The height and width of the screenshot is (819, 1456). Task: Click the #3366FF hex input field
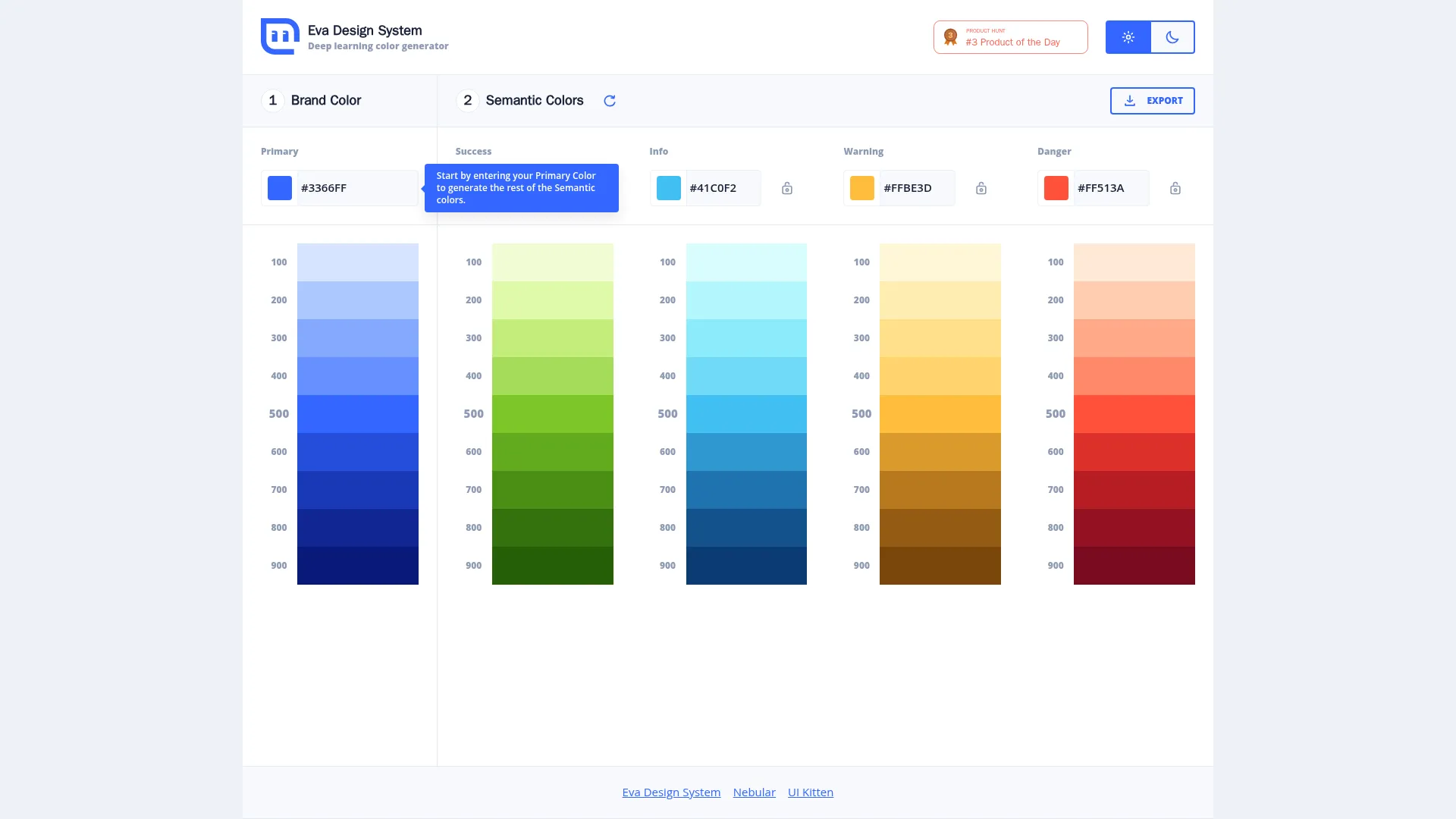coord(356,188)
